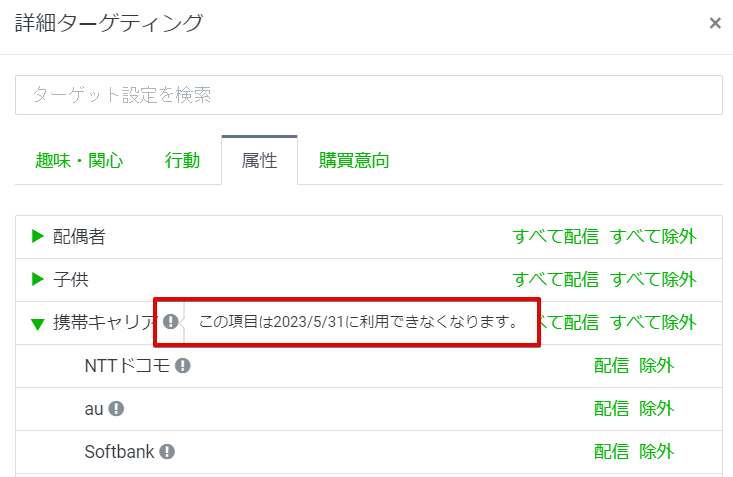Click info icon next to Softbank
The width and height of the screenshot is (733, 477).
(x=167, y=452)
